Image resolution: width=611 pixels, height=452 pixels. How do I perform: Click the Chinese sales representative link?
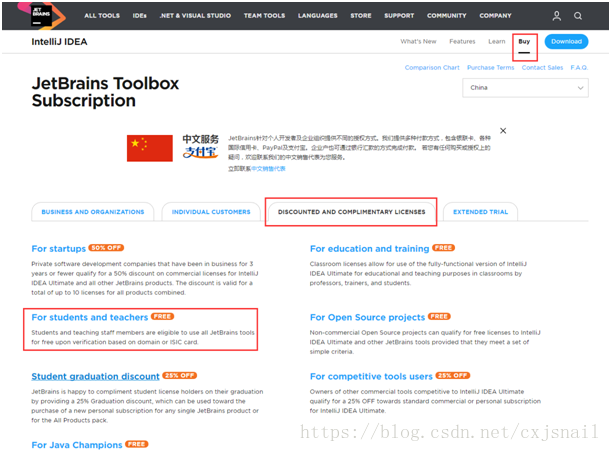pos(268,169)
